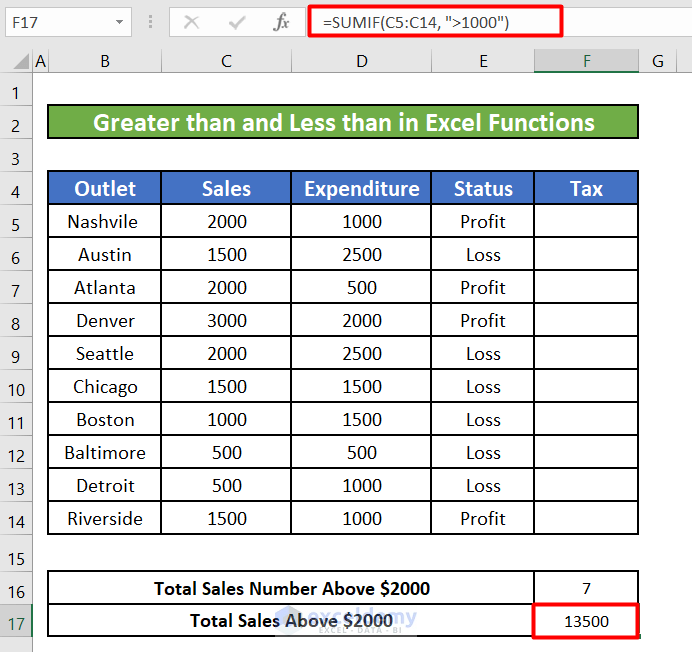Click the Select All corner triangle

click(x=21, y=61)
